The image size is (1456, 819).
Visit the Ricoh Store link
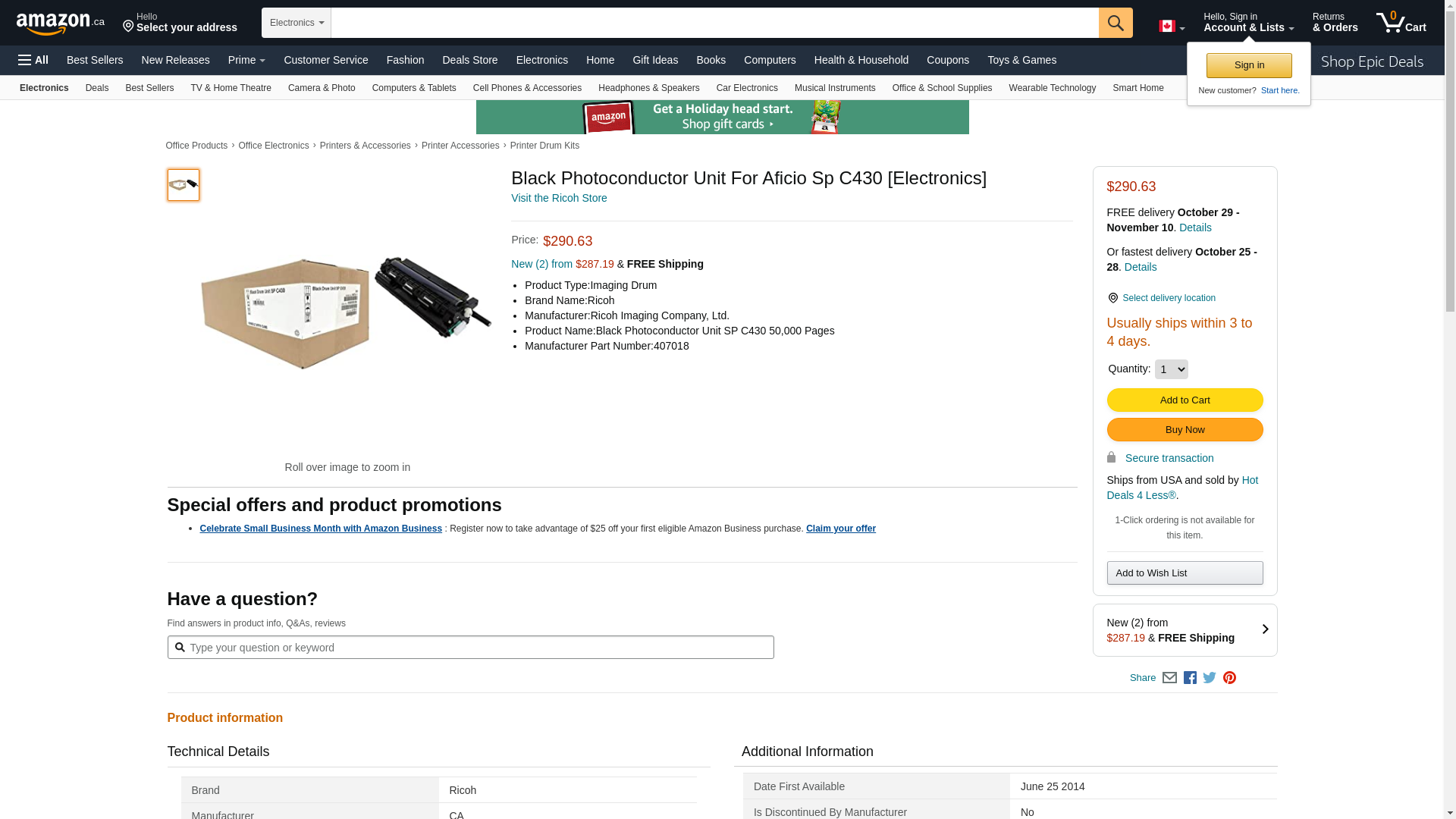coord(559,198)
